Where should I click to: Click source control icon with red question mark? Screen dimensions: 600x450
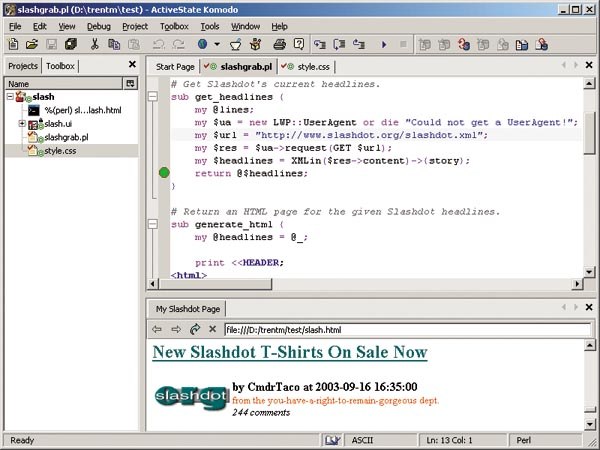pyautogui.click(x=464, y=44)
